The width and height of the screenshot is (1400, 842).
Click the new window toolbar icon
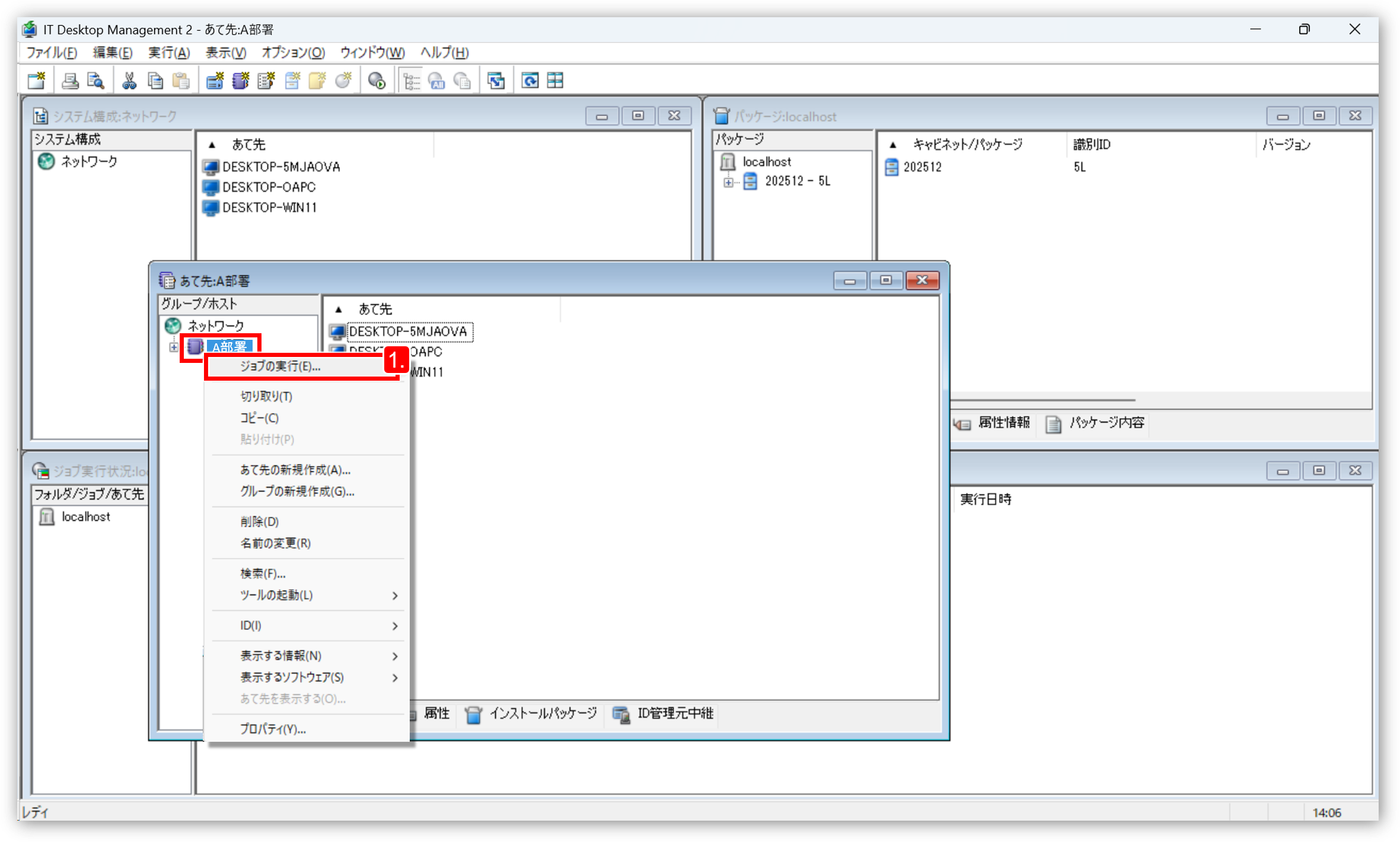[37, 81]
